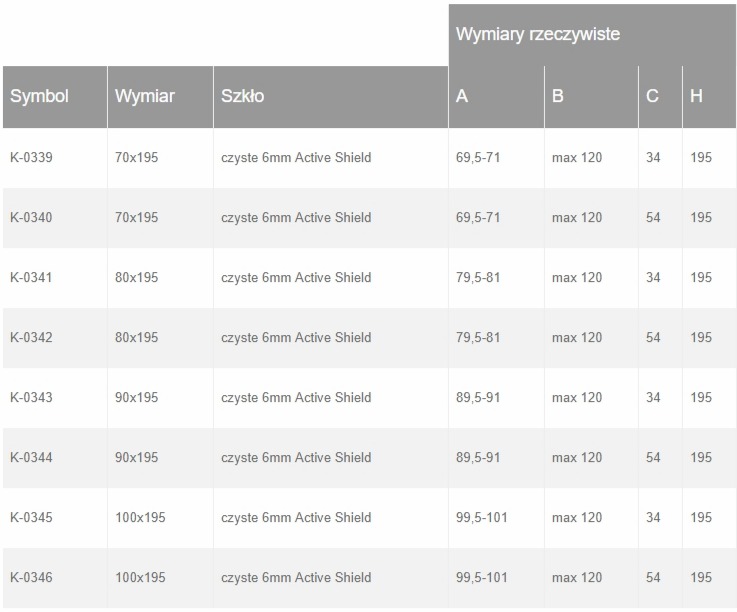Select the 99,5-101 value in K-0346 row

[x=483, y=578]
